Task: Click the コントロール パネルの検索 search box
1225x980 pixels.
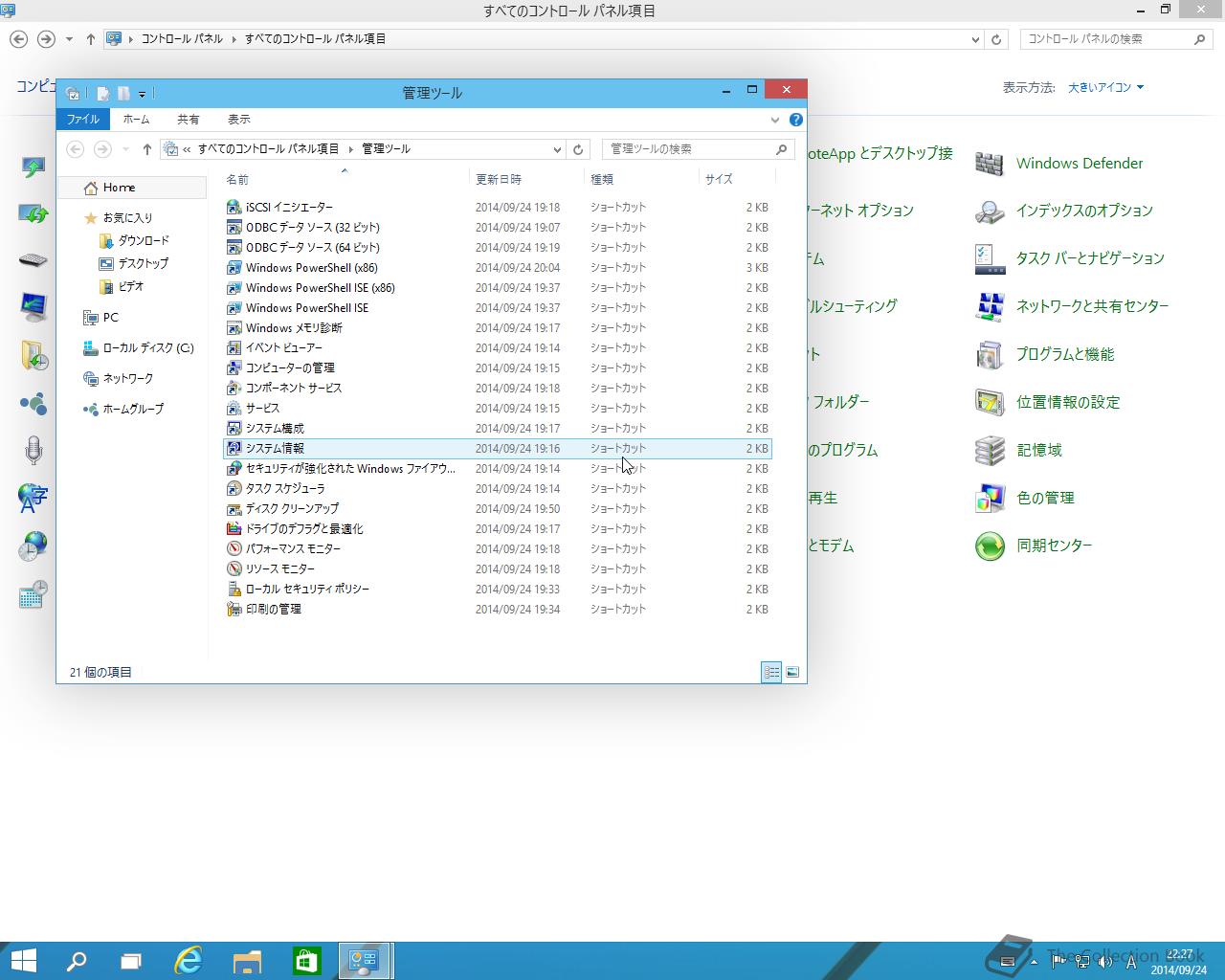Action: tap(1116, 39)
